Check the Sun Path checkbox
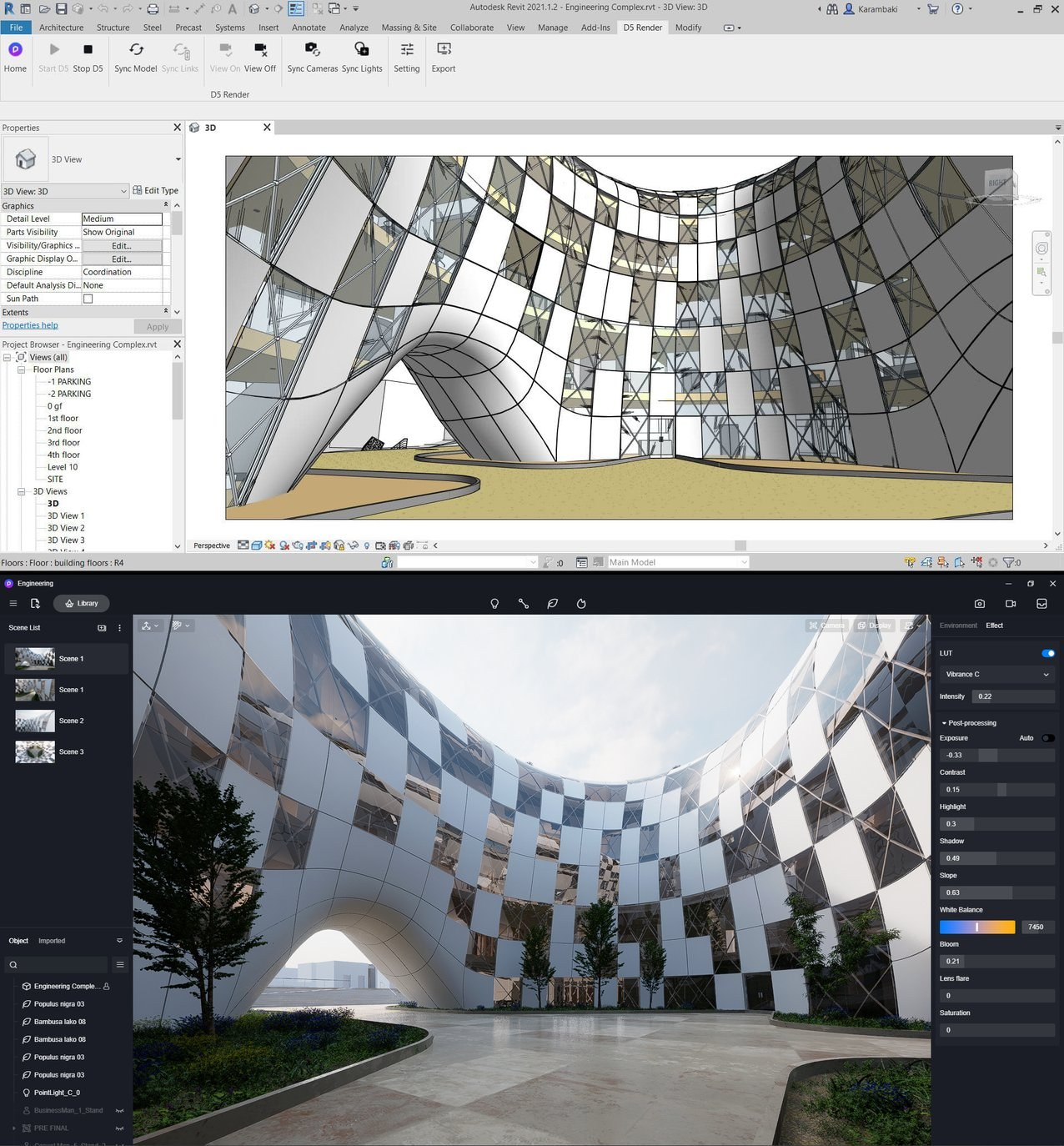 pos(88,299)
